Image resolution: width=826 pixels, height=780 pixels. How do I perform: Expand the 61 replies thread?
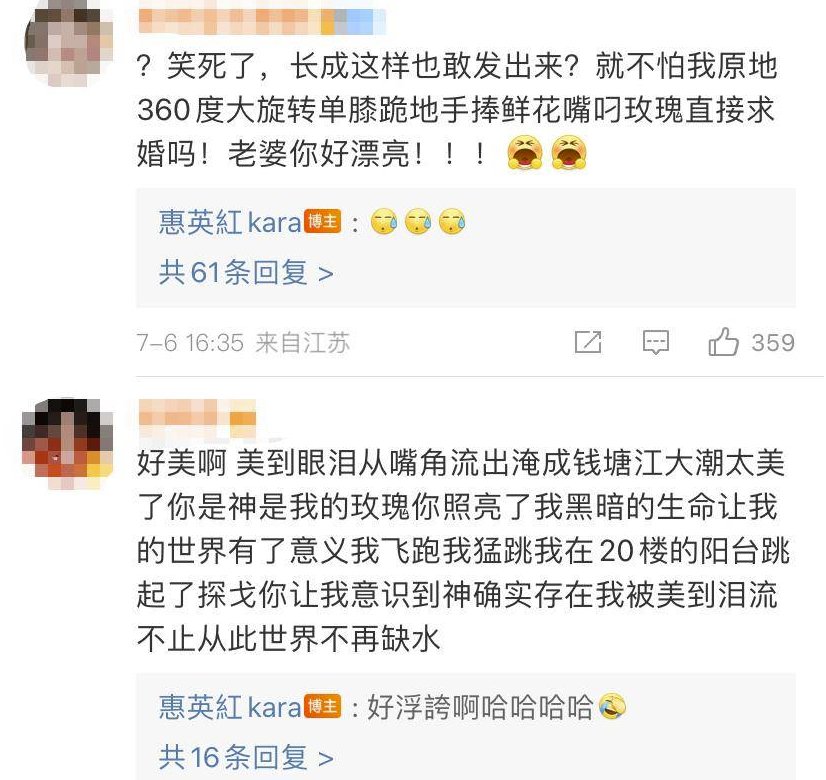click(246, 273)
